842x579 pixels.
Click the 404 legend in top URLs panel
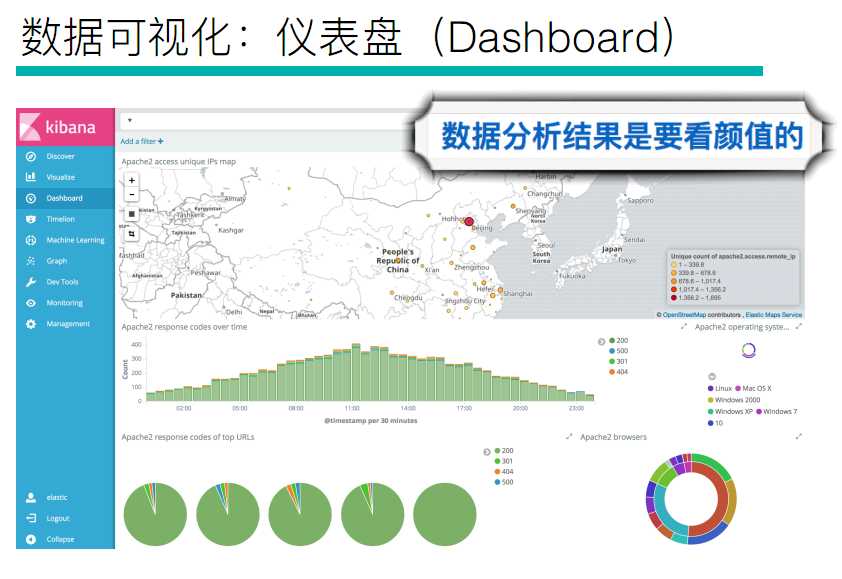(504, 472)
